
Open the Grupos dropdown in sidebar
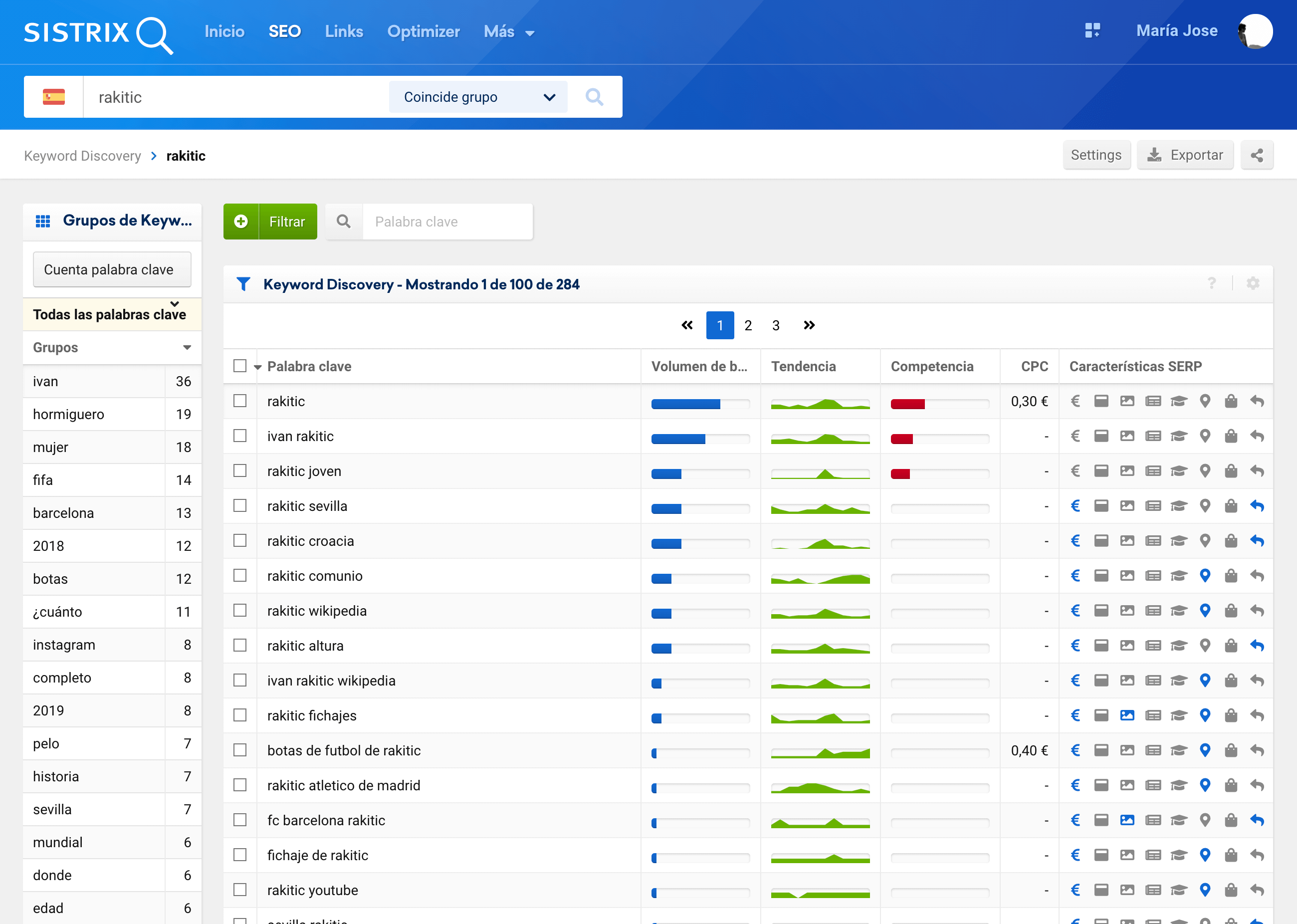[112, 347]
